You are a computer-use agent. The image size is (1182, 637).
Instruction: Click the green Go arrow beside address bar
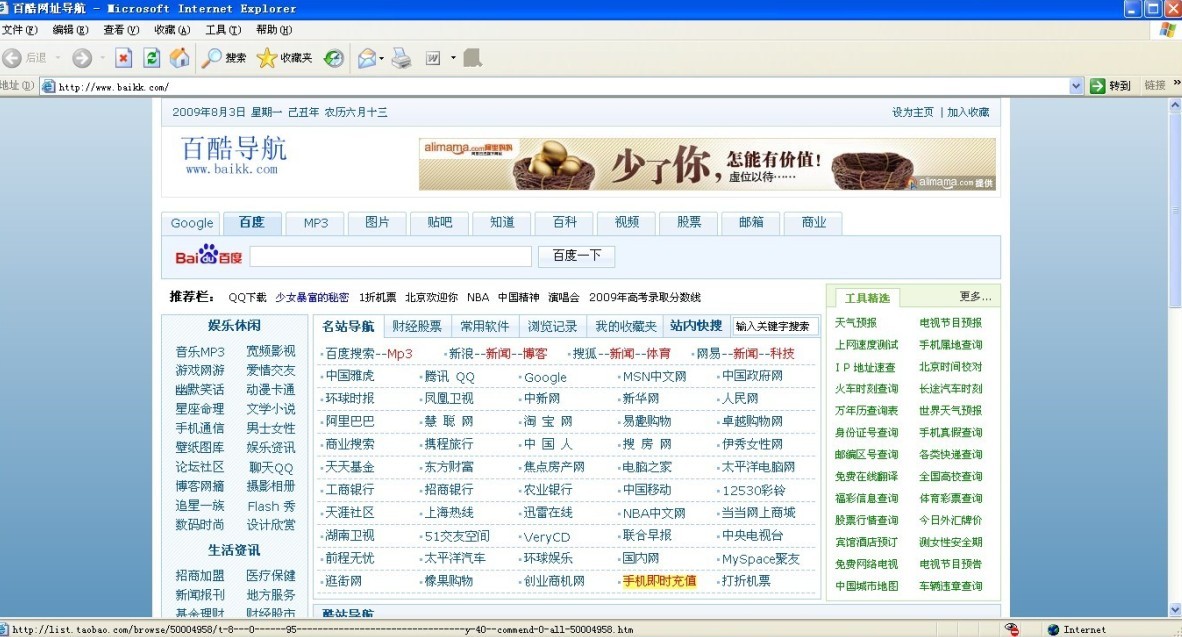1098,86
